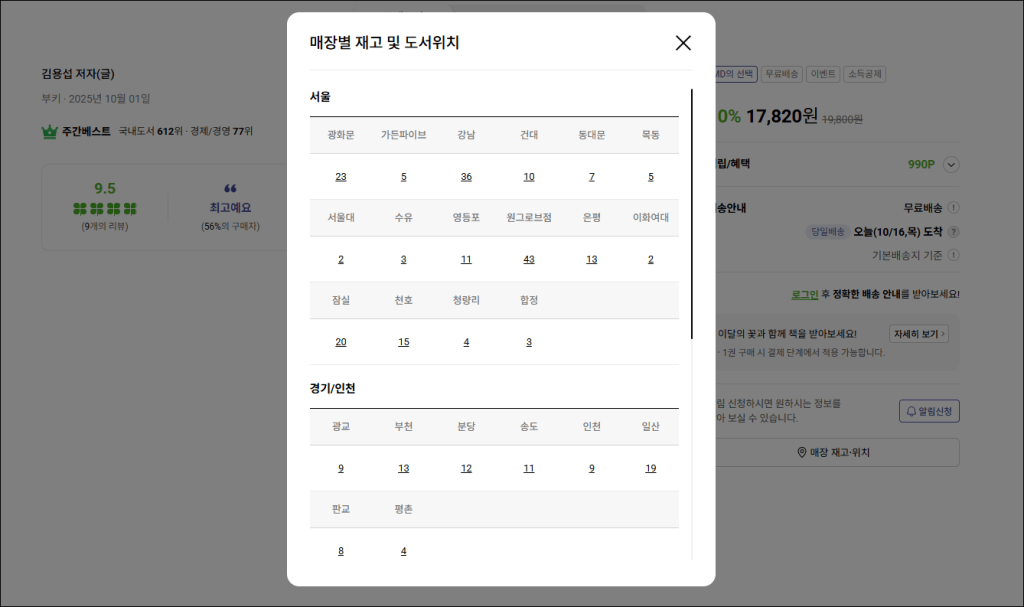Click the question mark icon beside arrival date

953,231
